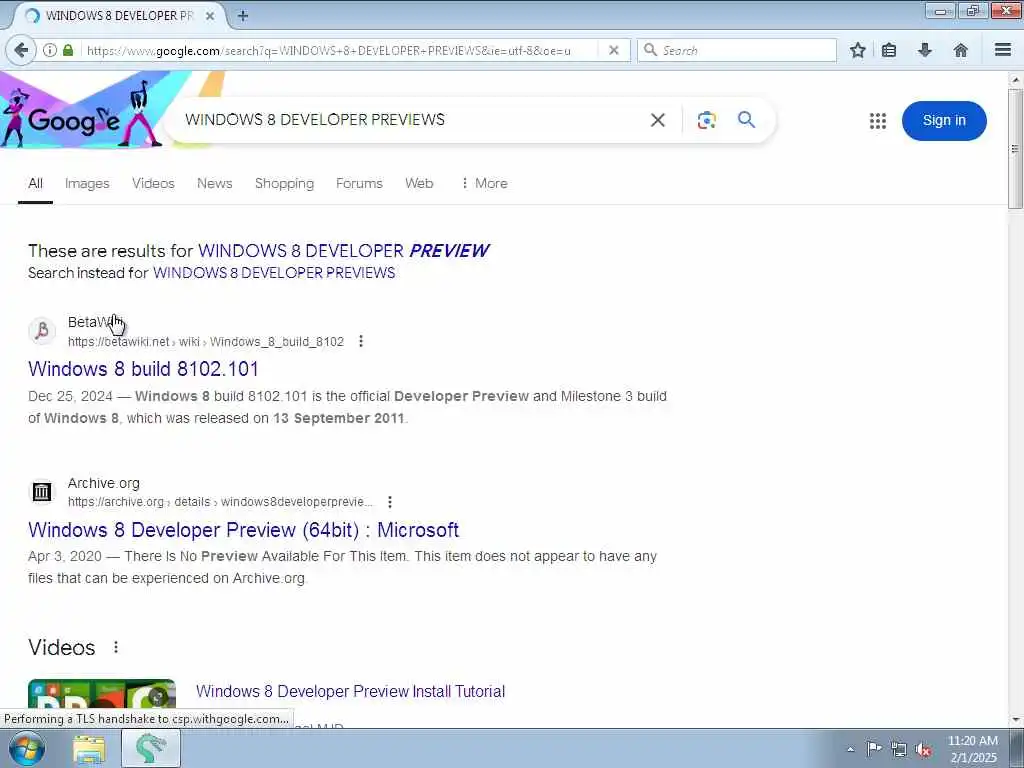Stop page loading with the X in the address bar

tap(613, 50)
